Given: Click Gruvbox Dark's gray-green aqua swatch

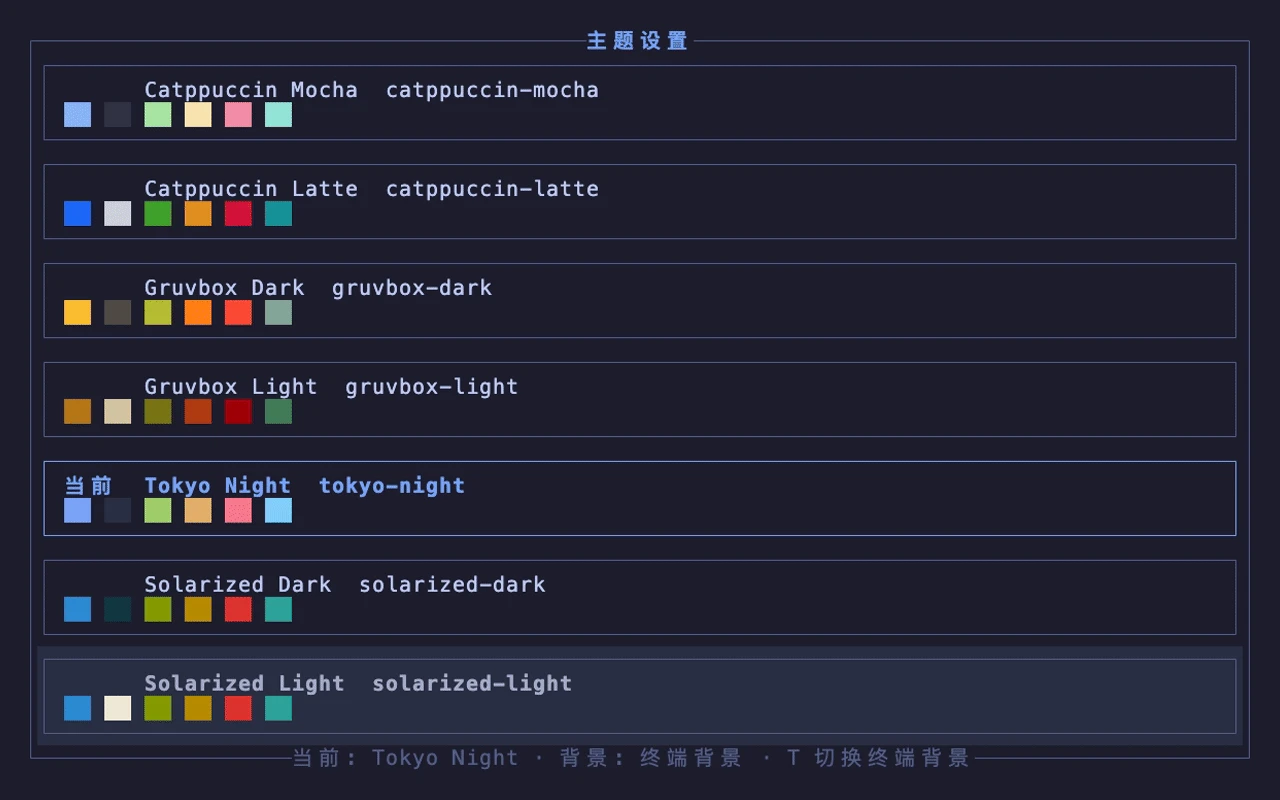Looking at the screenshot, I should tap(278, 313).
